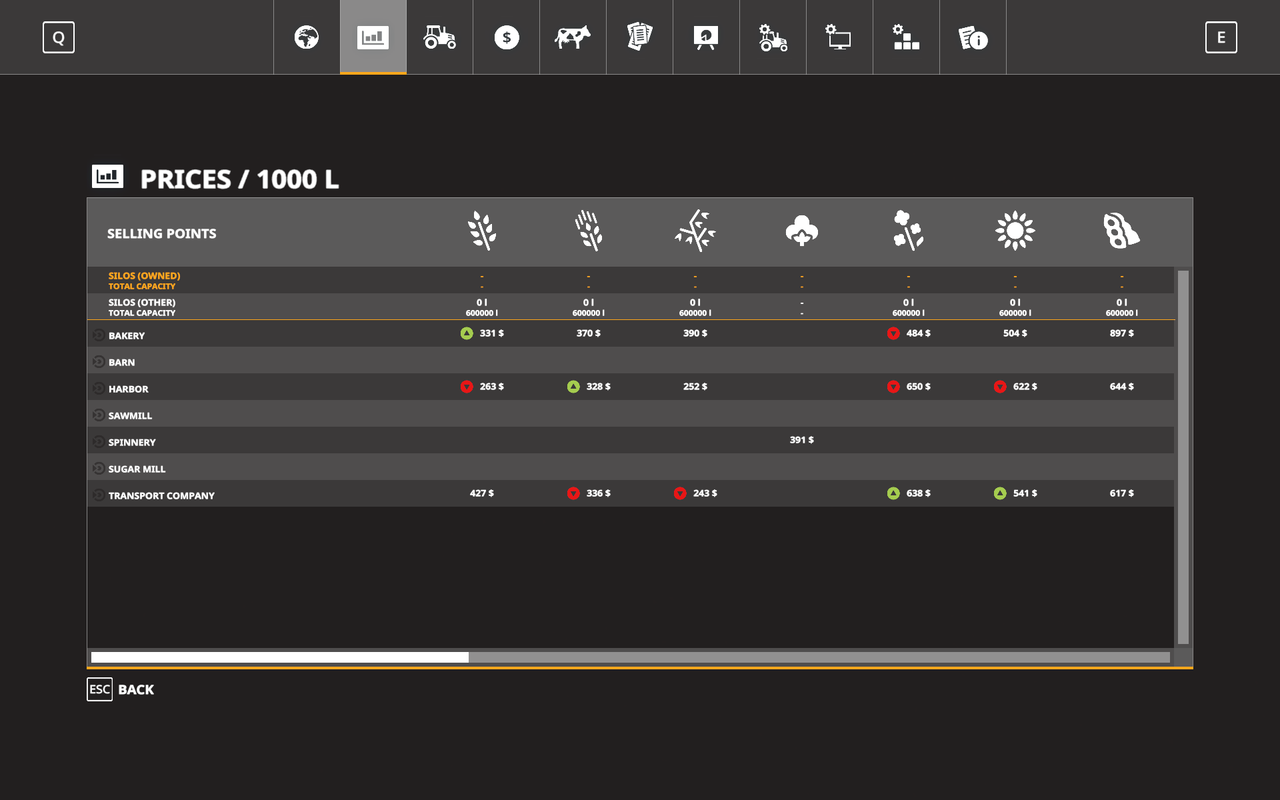This screenshot has height=800, width=1280.
Task: Select the wheat price column header
Action: tap(482, 230)
